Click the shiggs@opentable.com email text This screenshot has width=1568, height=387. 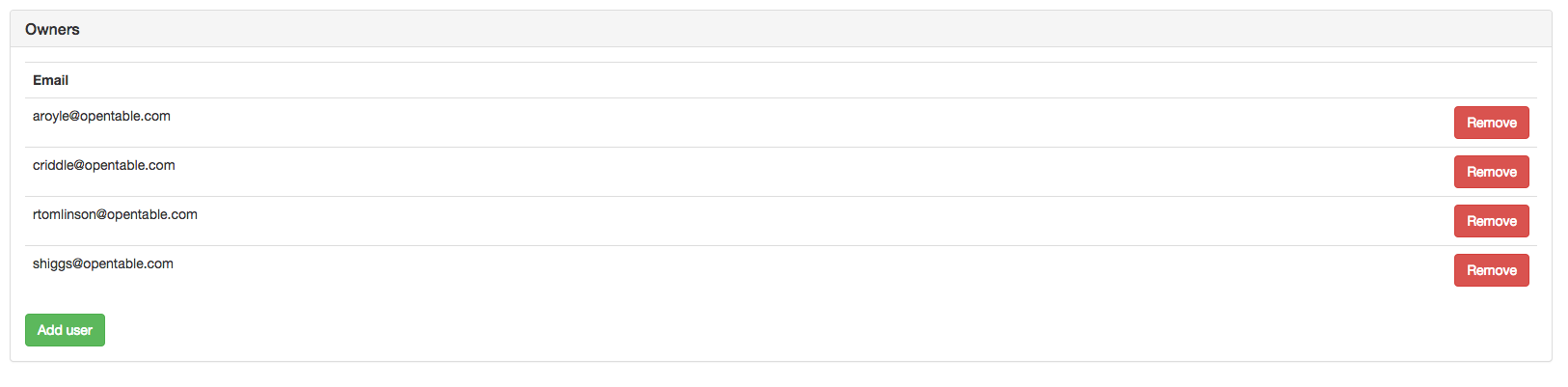tap(103, 263)
